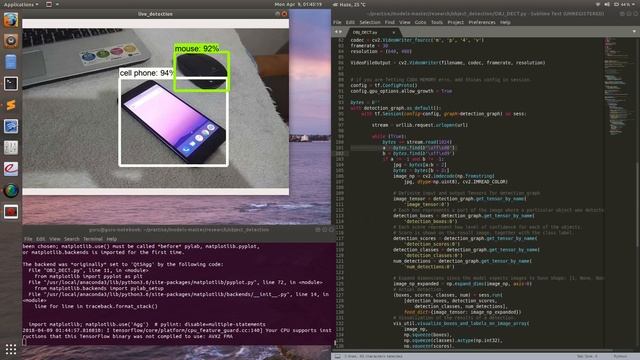Open the green globe dock icon

[x=11, y=190]
